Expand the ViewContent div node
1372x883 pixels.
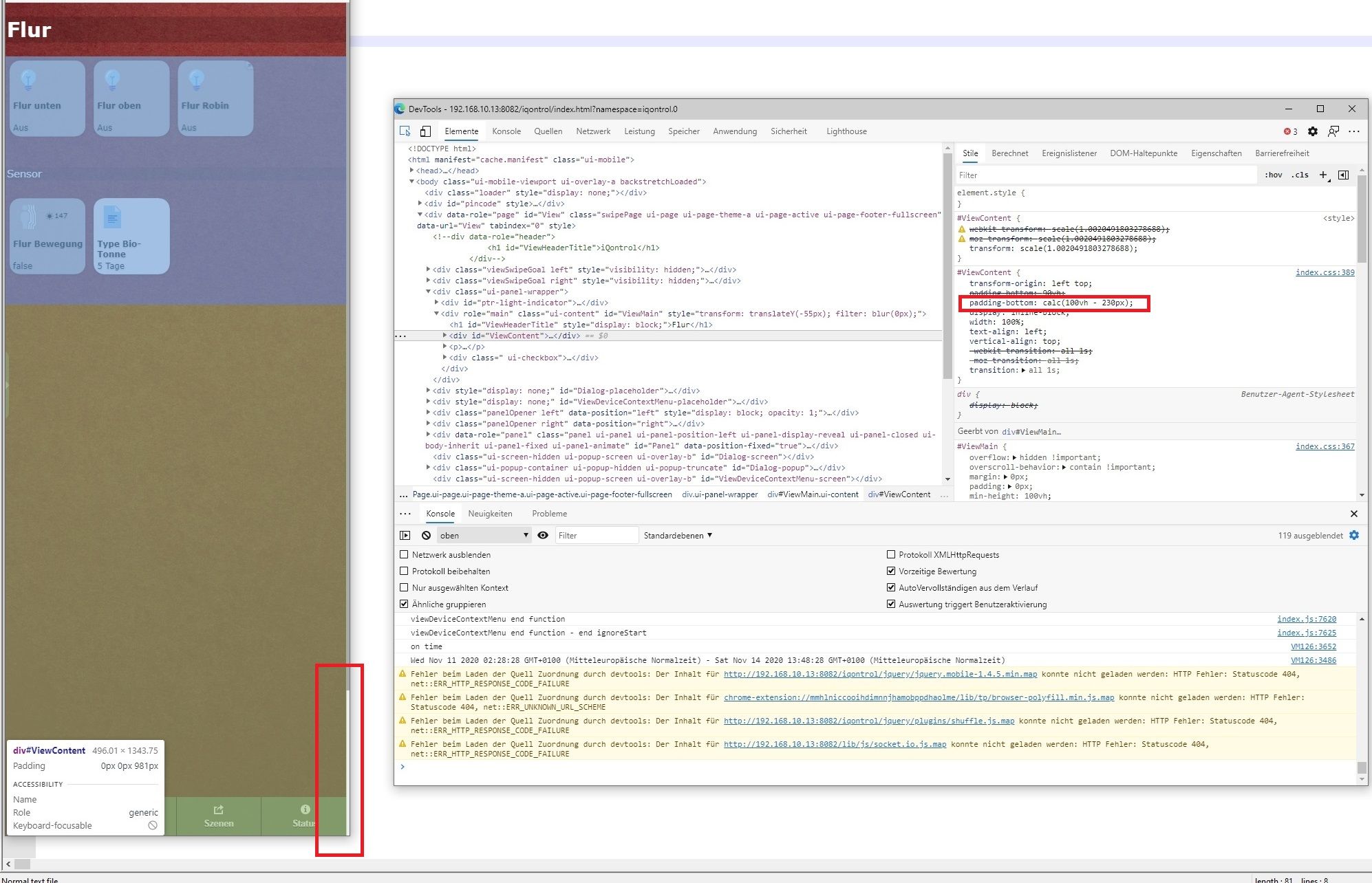point(444,336)
